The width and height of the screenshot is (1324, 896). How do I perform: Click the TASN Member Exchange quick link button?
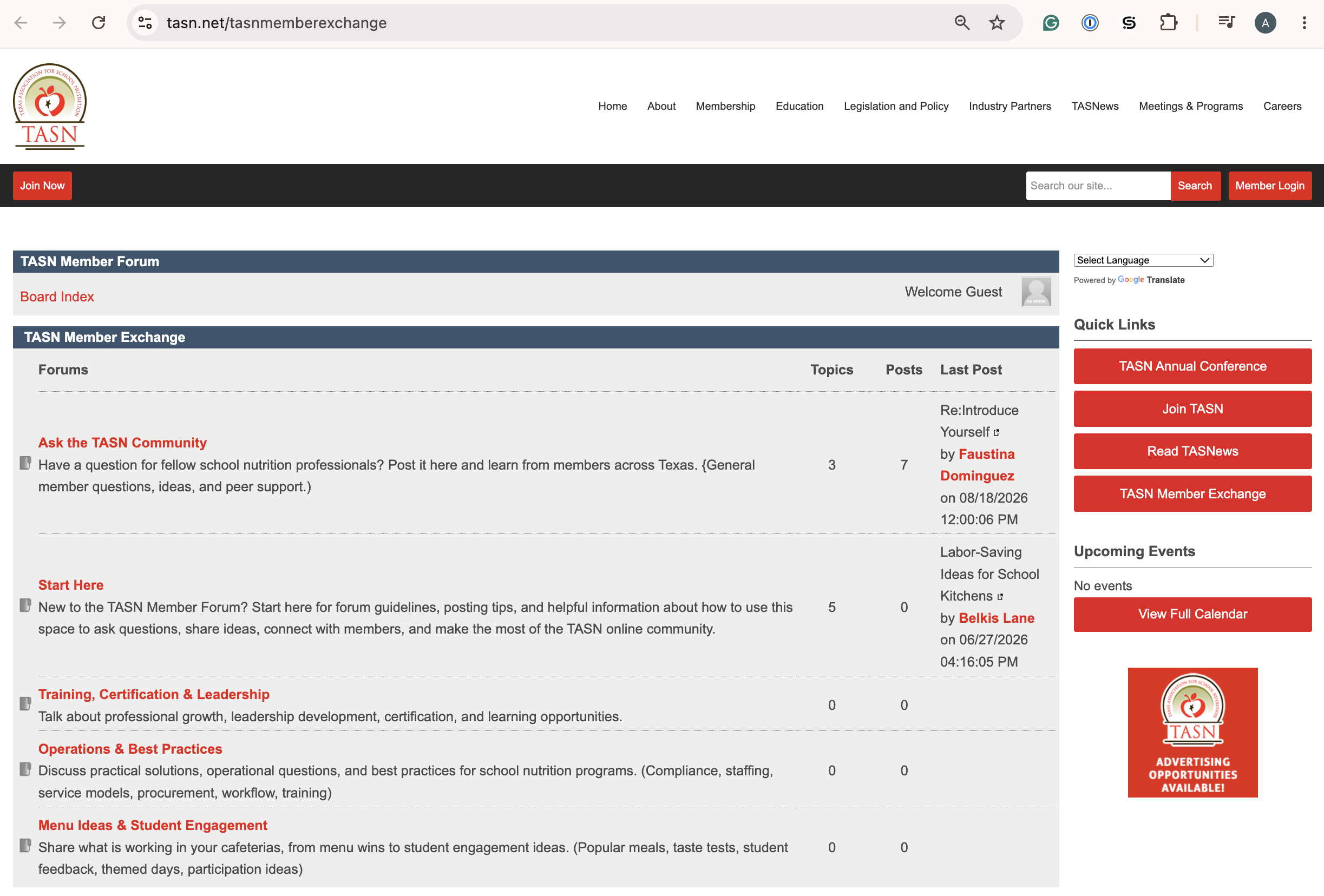tap(1192, 494)
